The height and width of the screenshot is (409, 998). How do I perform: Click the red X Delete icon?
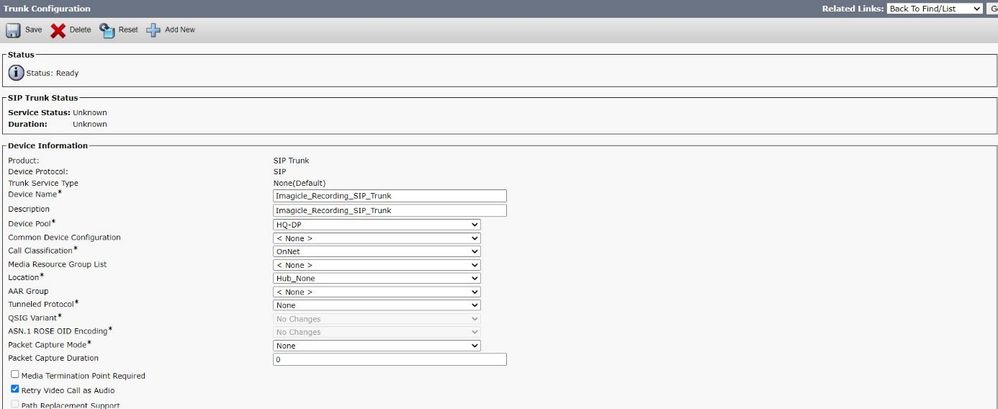(x=58, y=31)
